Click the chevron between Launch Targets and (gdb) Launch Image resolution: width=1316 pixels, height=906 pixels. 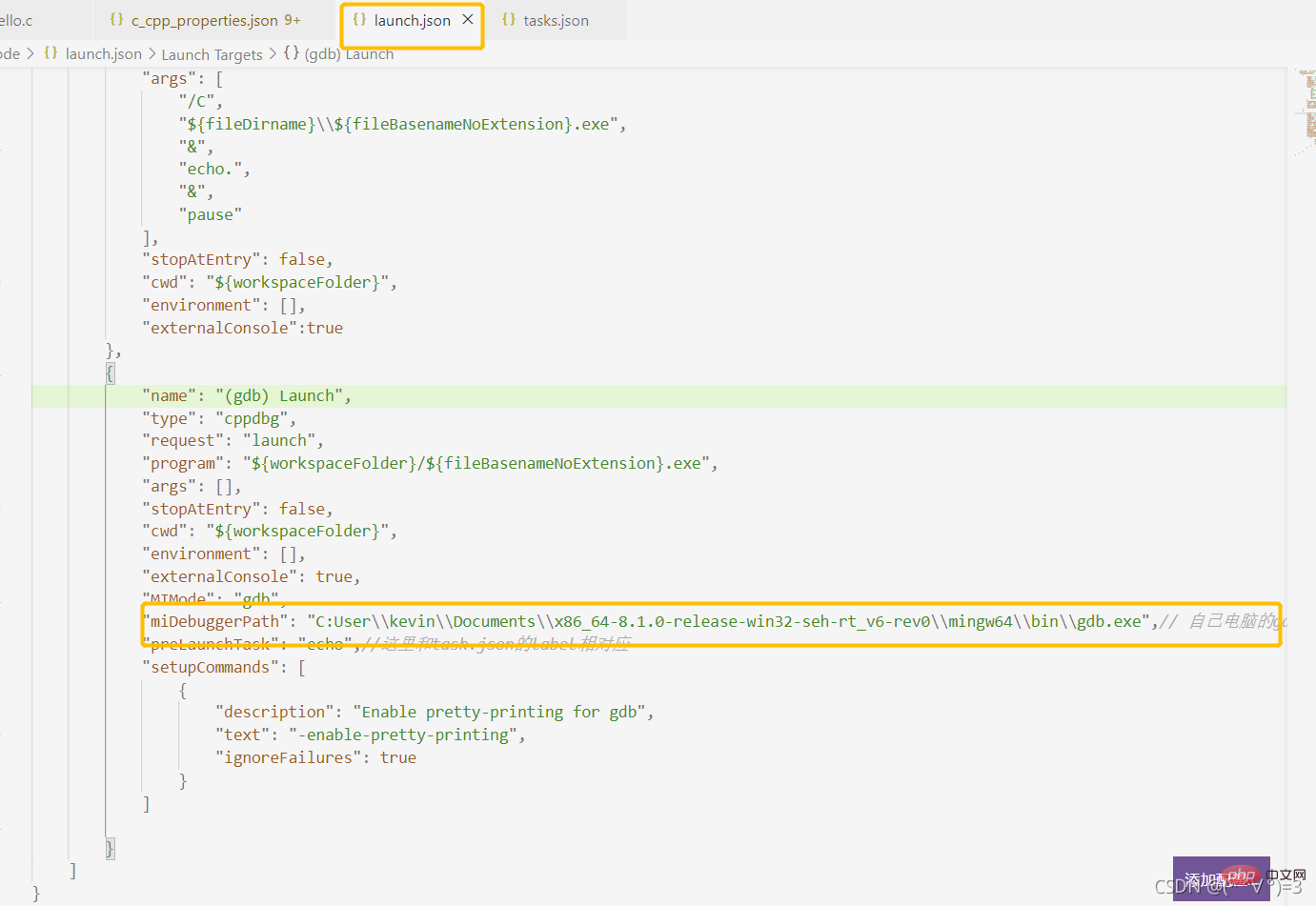(273, 53)
